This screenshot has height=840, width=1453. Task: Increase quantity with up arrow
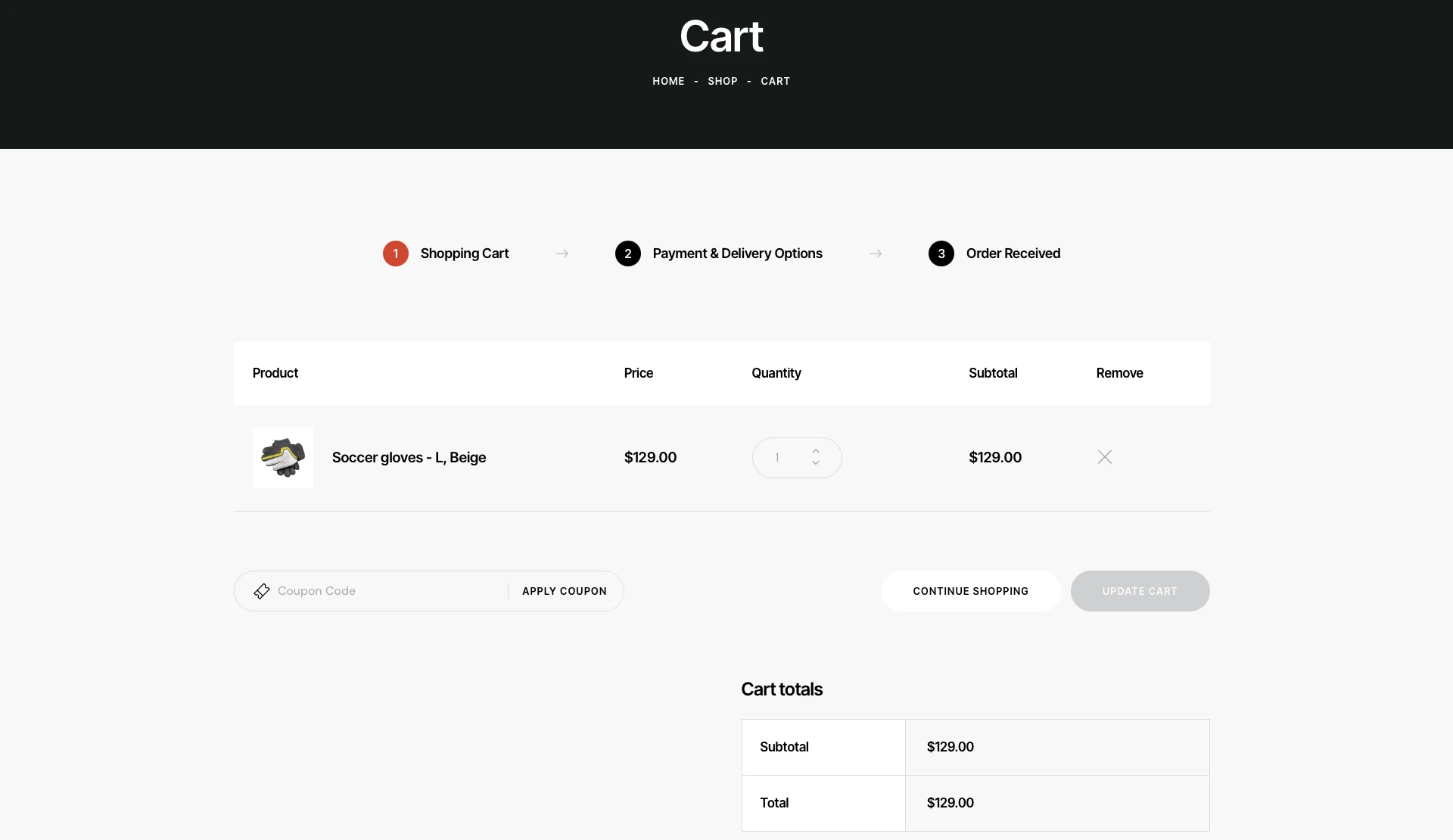pos(816,451)
